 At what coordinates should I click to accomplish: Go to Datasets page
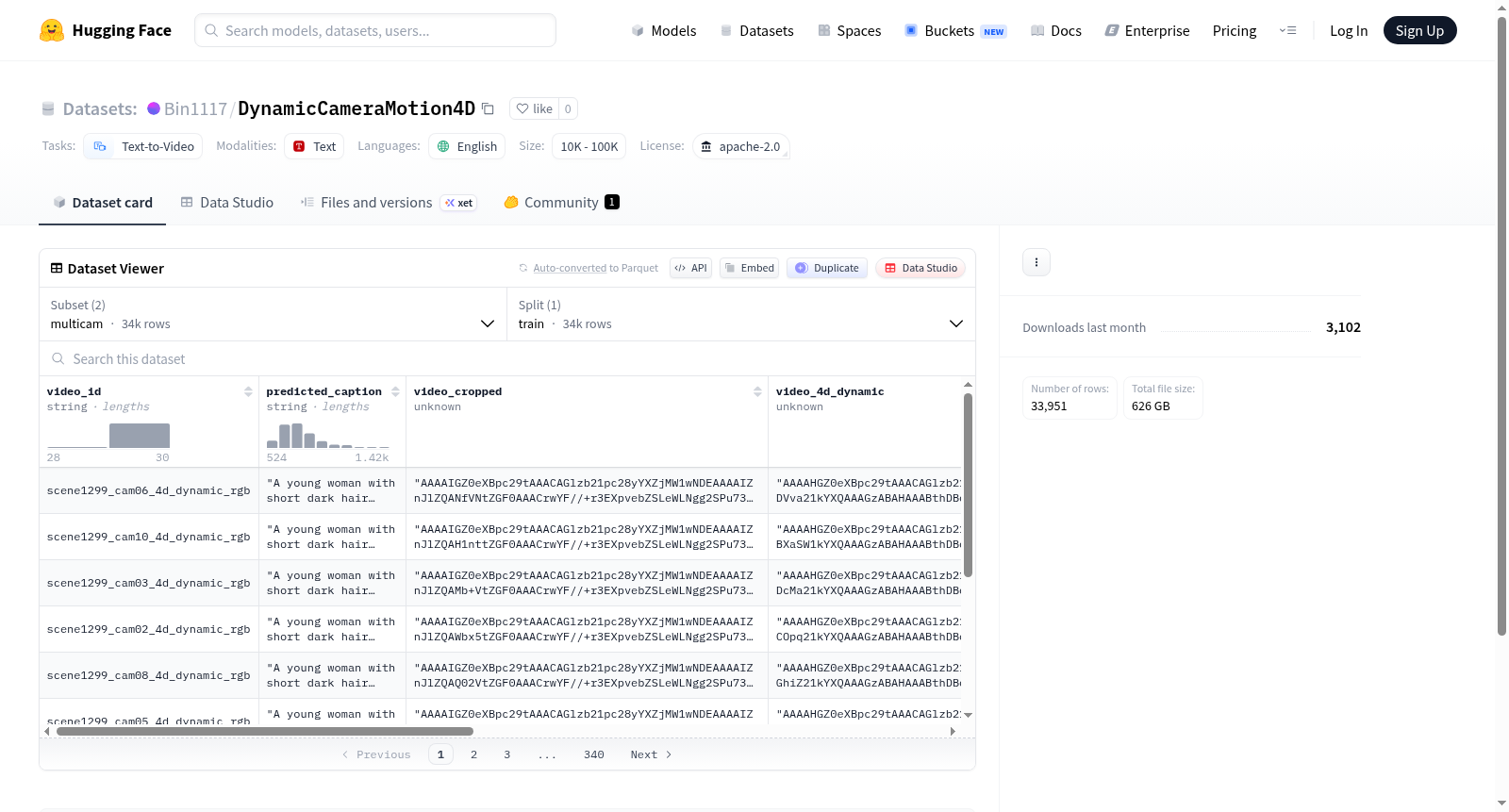pos(756,30)
